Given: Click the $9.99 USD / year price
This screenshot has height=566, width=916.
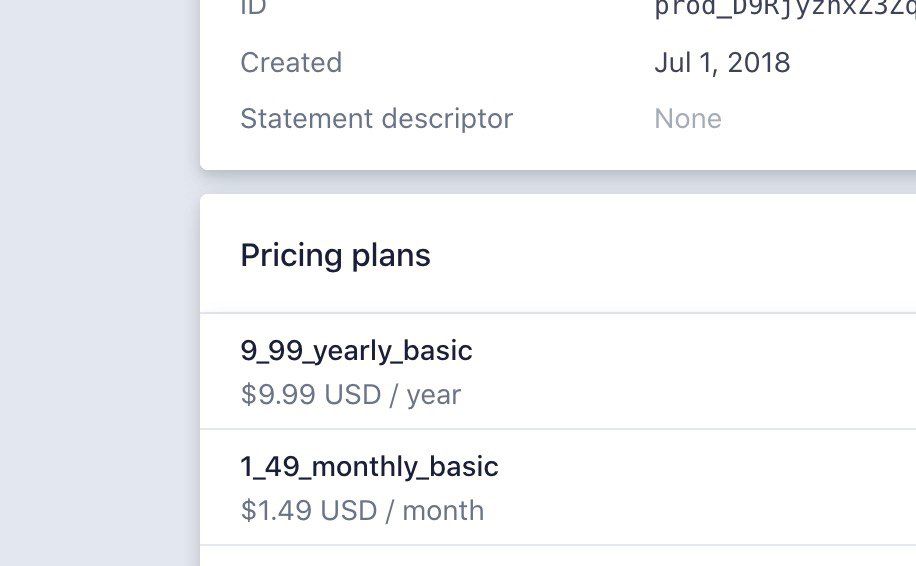Looking at the screenshot, I should [350, 394].
